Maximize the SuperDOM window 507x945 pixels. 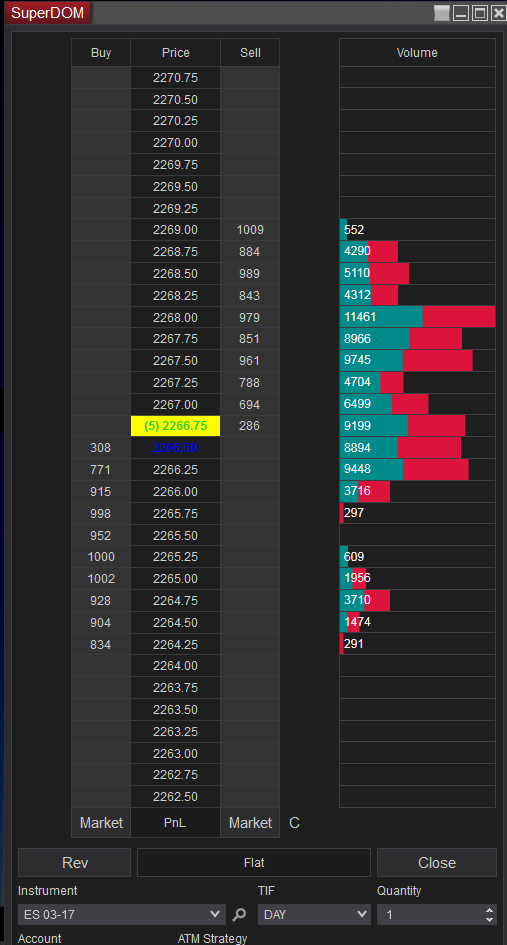click(x=480, y=13)
